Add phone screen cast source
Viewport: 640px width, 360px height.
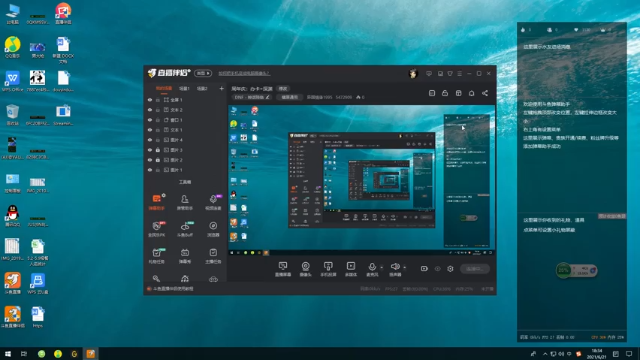tap(328, 269)
